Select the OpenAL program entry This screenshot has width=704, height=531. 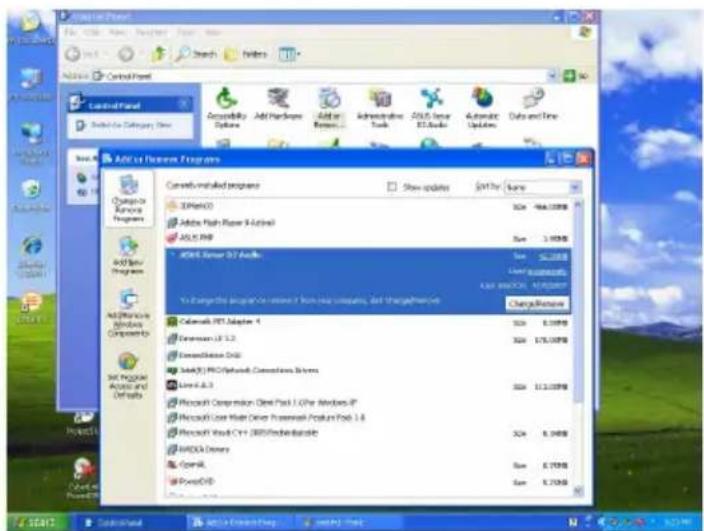[x=368, y=465]
